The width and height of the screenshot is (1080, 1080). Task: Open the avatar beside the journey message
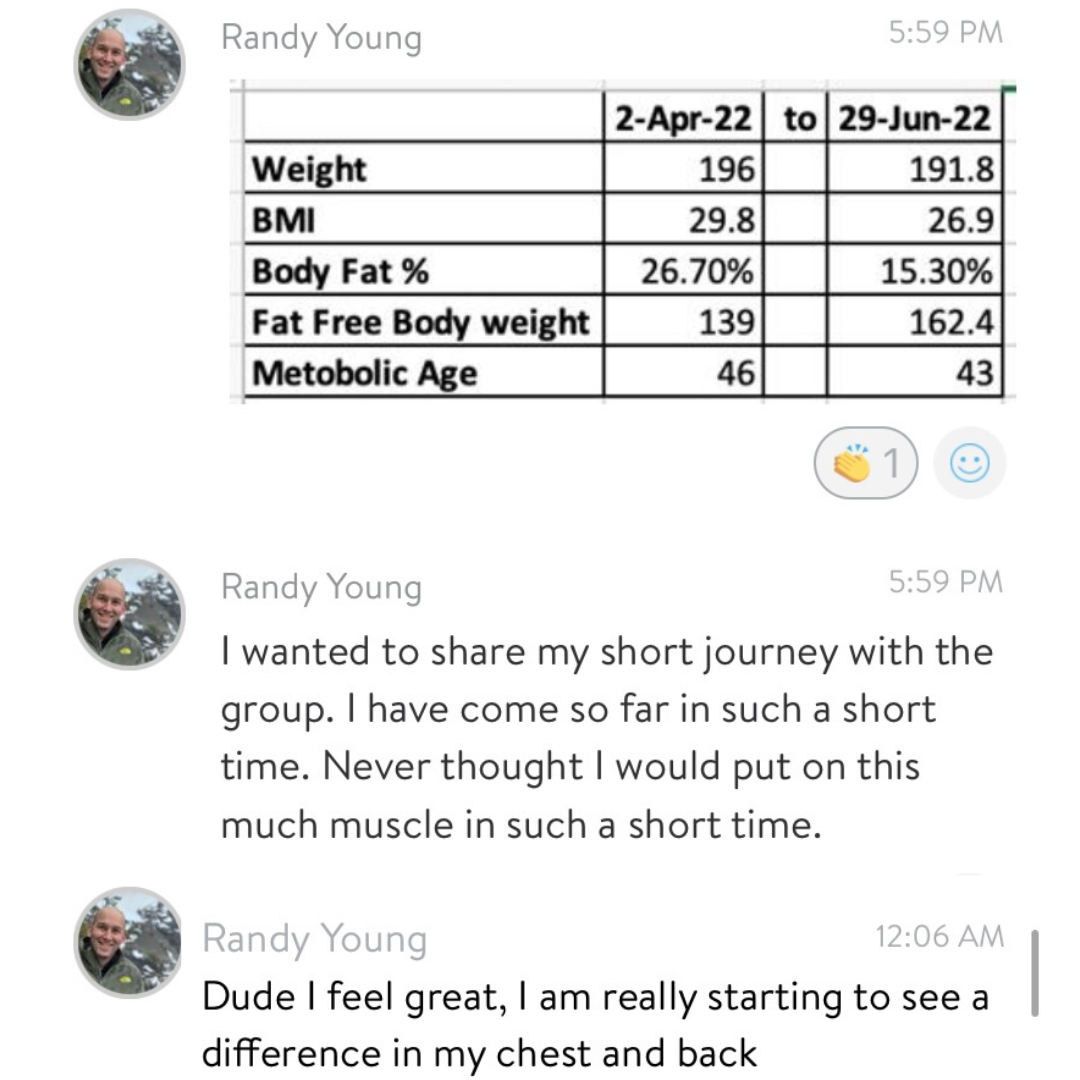[129, 614]
